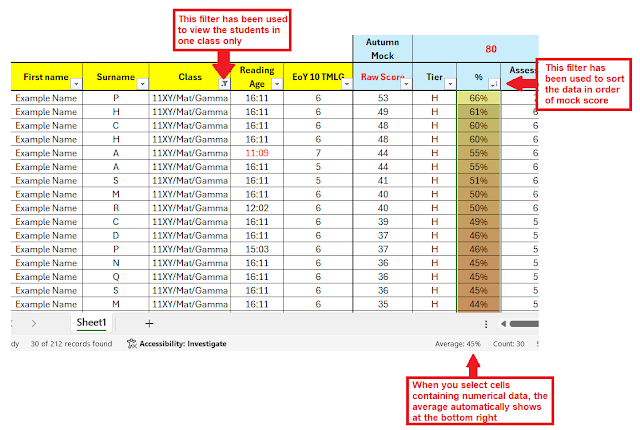Click Accessibility: Investigate in status bar
Image resolution: width=640 pixels, height=430 pixels.
coord(183,344)
